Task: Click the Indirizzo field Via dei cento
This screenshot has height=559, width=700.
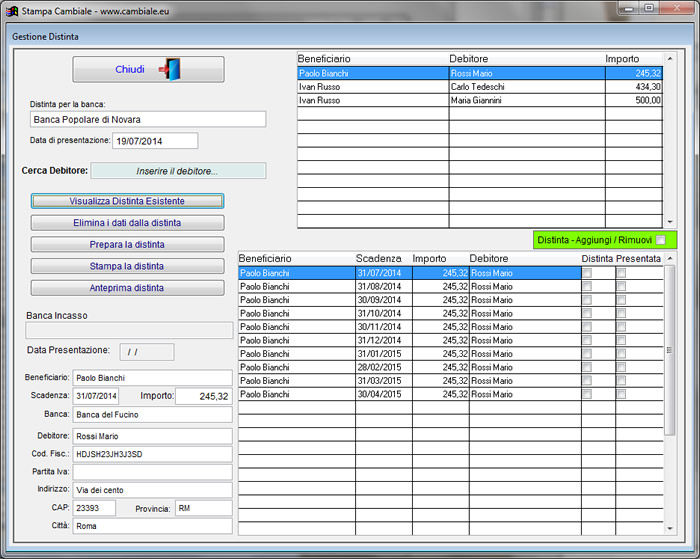Action: pos(153,490)
